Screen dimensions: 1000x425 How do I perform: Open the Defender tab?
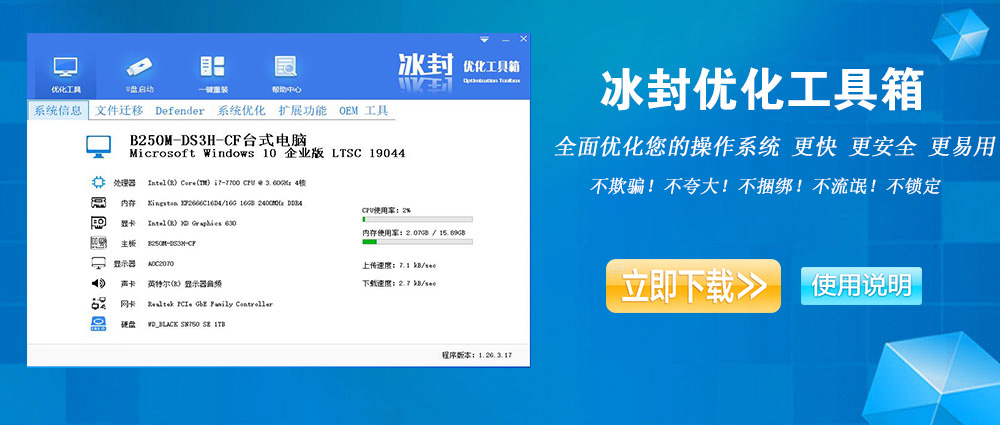180,110
